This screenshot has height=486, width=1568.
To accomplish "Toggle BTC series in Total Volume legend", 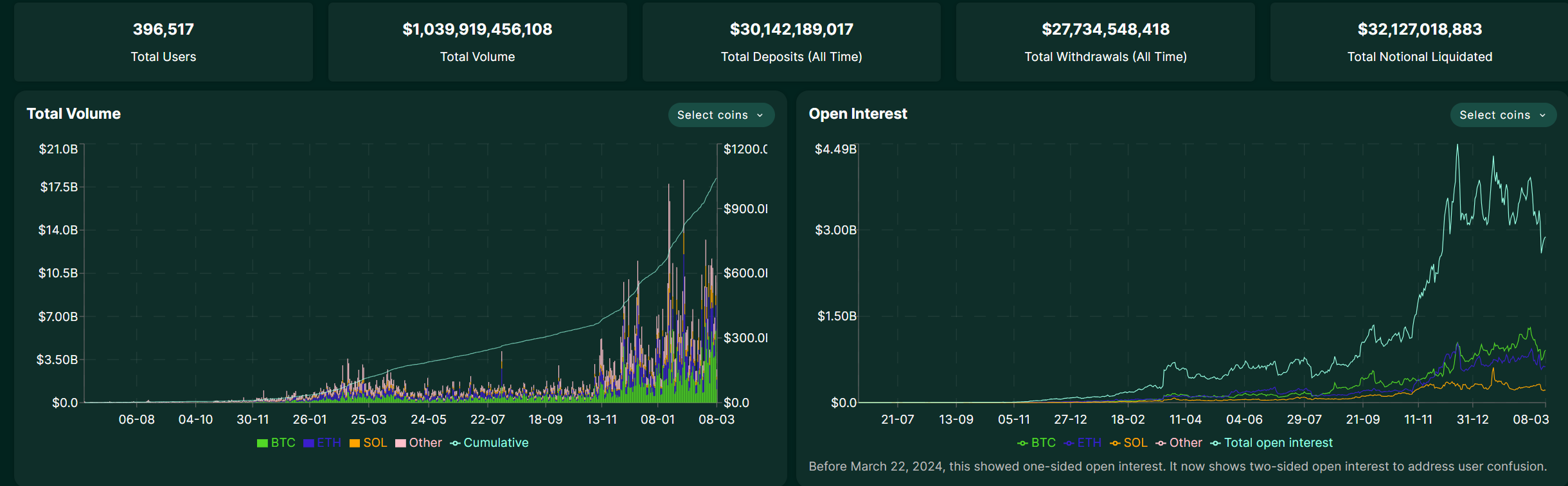I will pyautogui.click(x=276, y=443).
